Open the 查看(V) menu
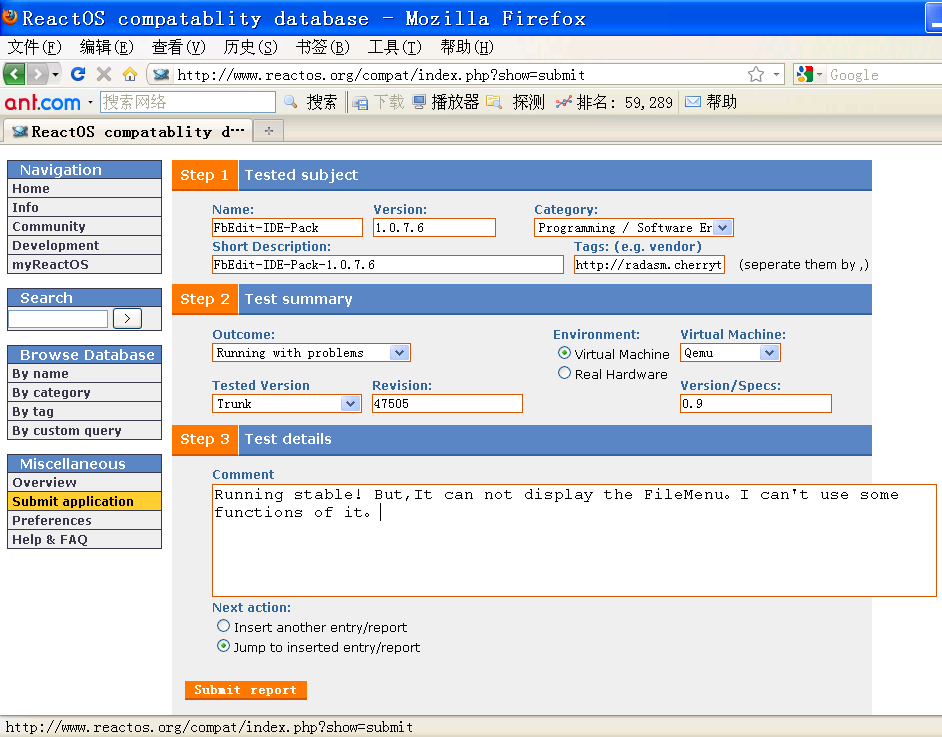Image resolution: width=942 pixels, height=737 pixels. [x=178, y=47]
